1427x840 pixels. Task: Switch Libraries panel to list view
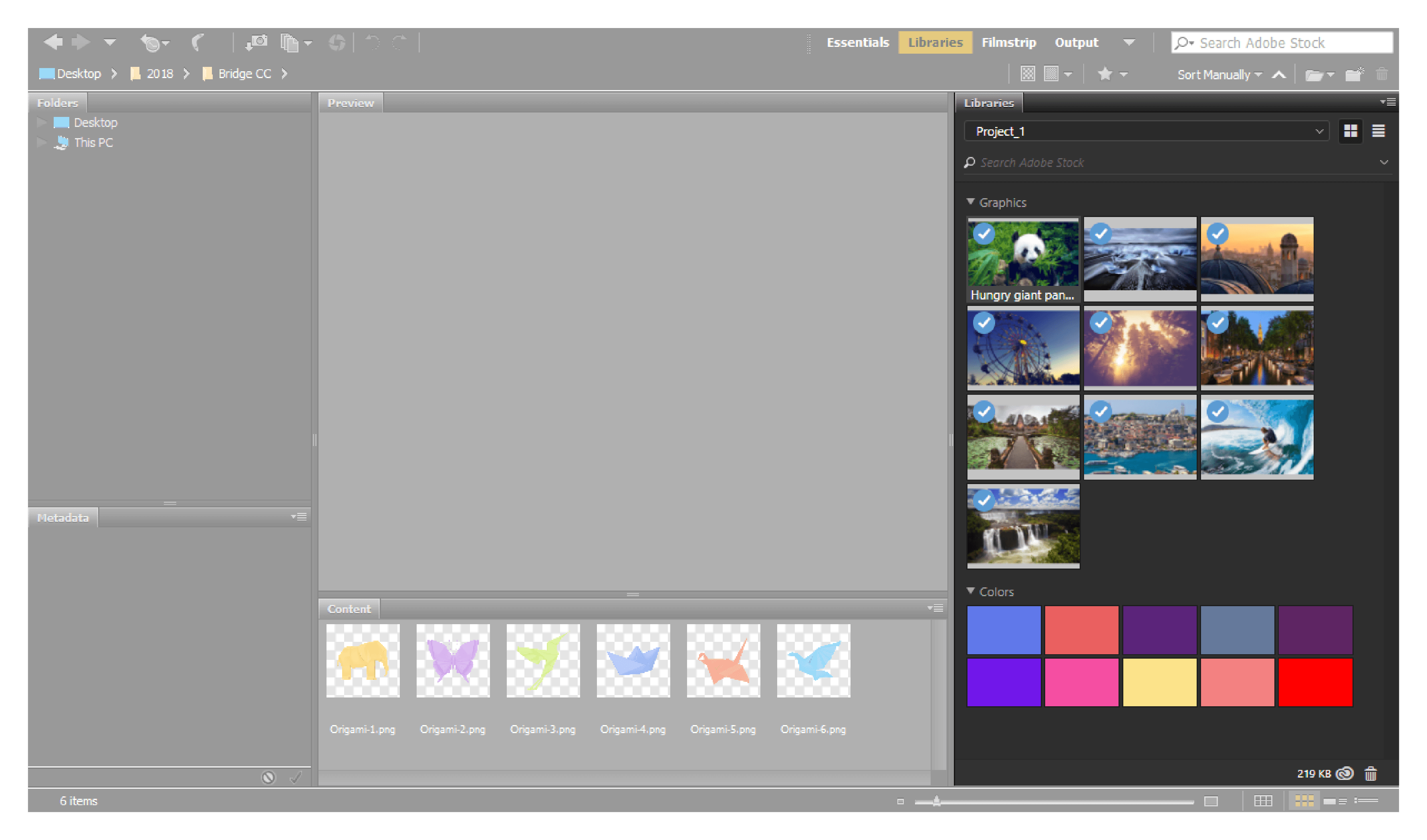pyautogui.click(x=1378, y=131)
